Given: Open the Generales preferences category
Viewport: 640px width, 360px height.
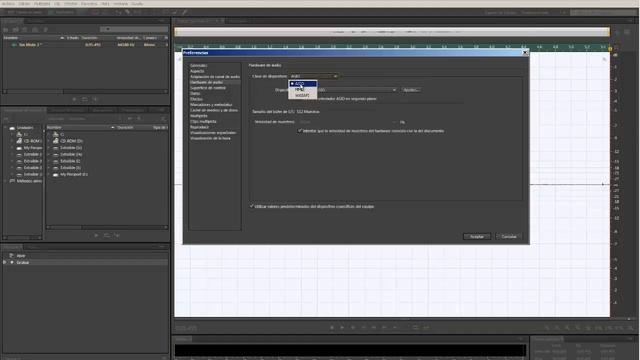Looking at the screenshot, I should pyautogui.click(x=199, y=65).
